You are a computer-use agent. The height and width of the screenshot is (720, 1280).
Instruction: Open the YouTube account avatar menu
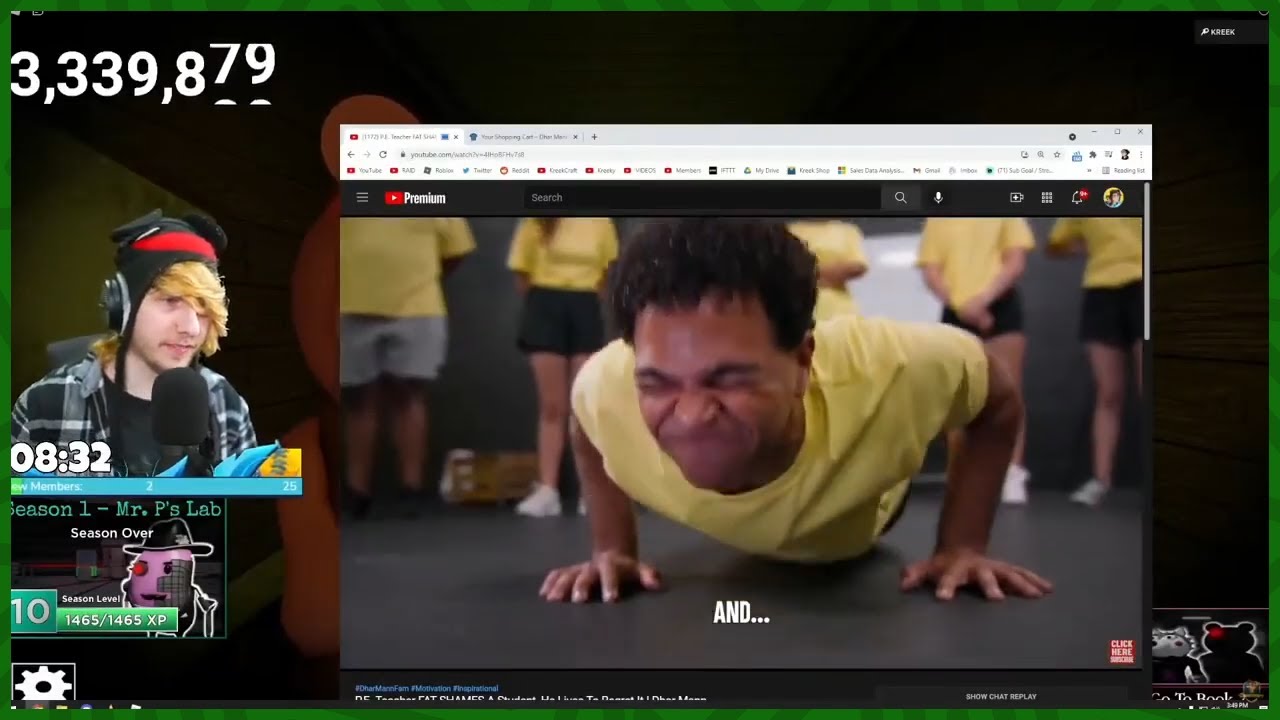click(x=1113, y=198)
